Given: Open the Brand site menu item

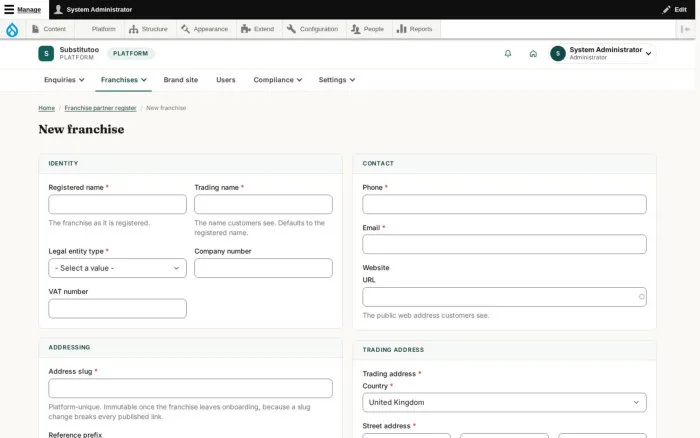Looking at the screenshot, I should click(180, 80).
